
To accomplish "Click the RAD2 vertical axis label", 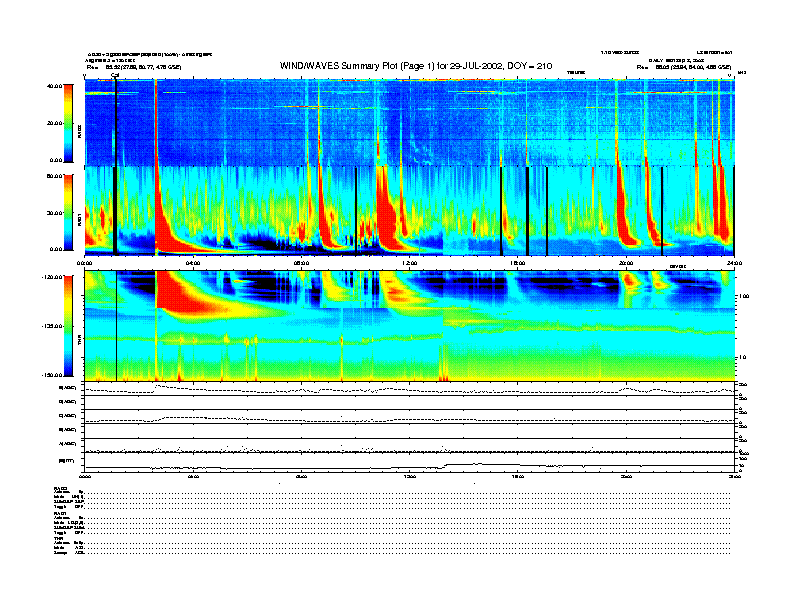I will 79,131.
